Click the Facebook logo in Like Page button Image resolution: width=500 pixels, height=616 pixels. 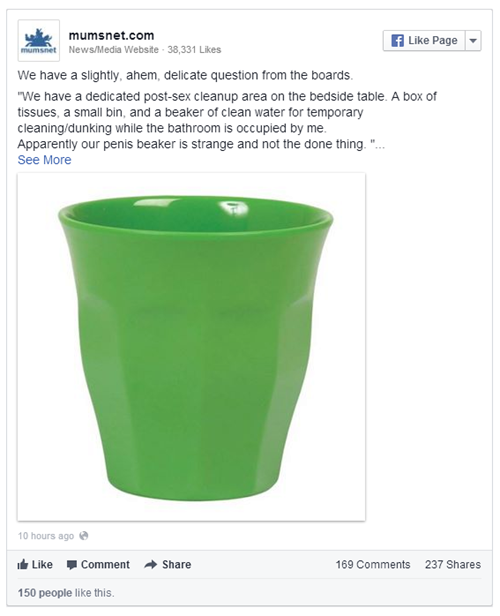397,40
